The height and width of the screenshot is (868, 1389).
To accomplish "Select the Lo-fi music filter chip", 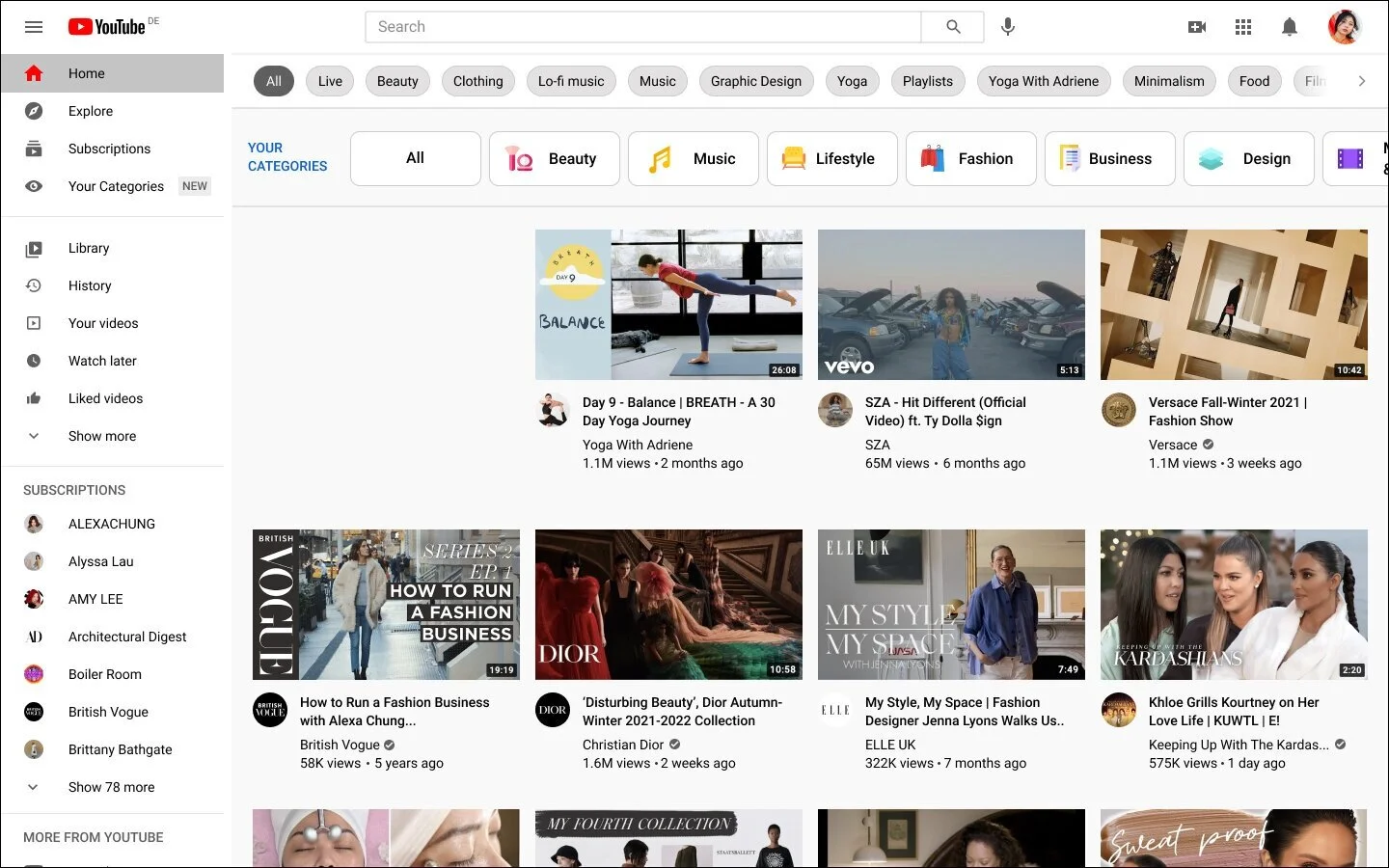I will coord(571,81).
